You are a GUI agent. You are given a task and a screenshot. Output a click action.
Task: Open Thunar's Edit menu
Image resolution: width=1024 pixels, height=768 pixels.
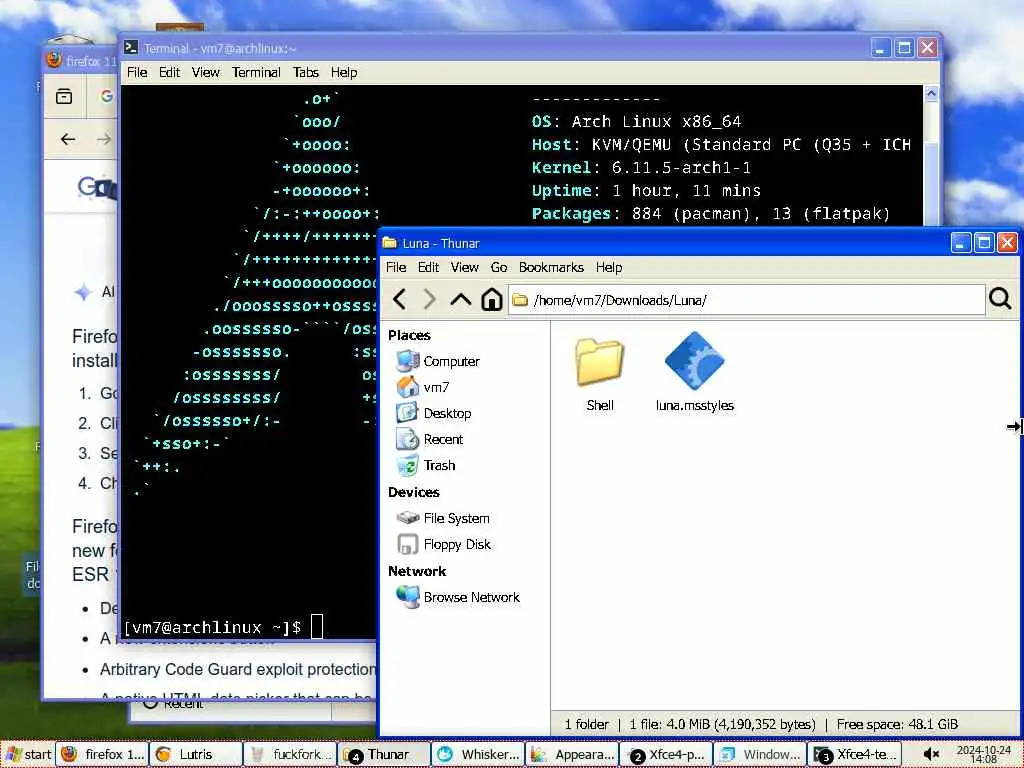click(428, 267)
